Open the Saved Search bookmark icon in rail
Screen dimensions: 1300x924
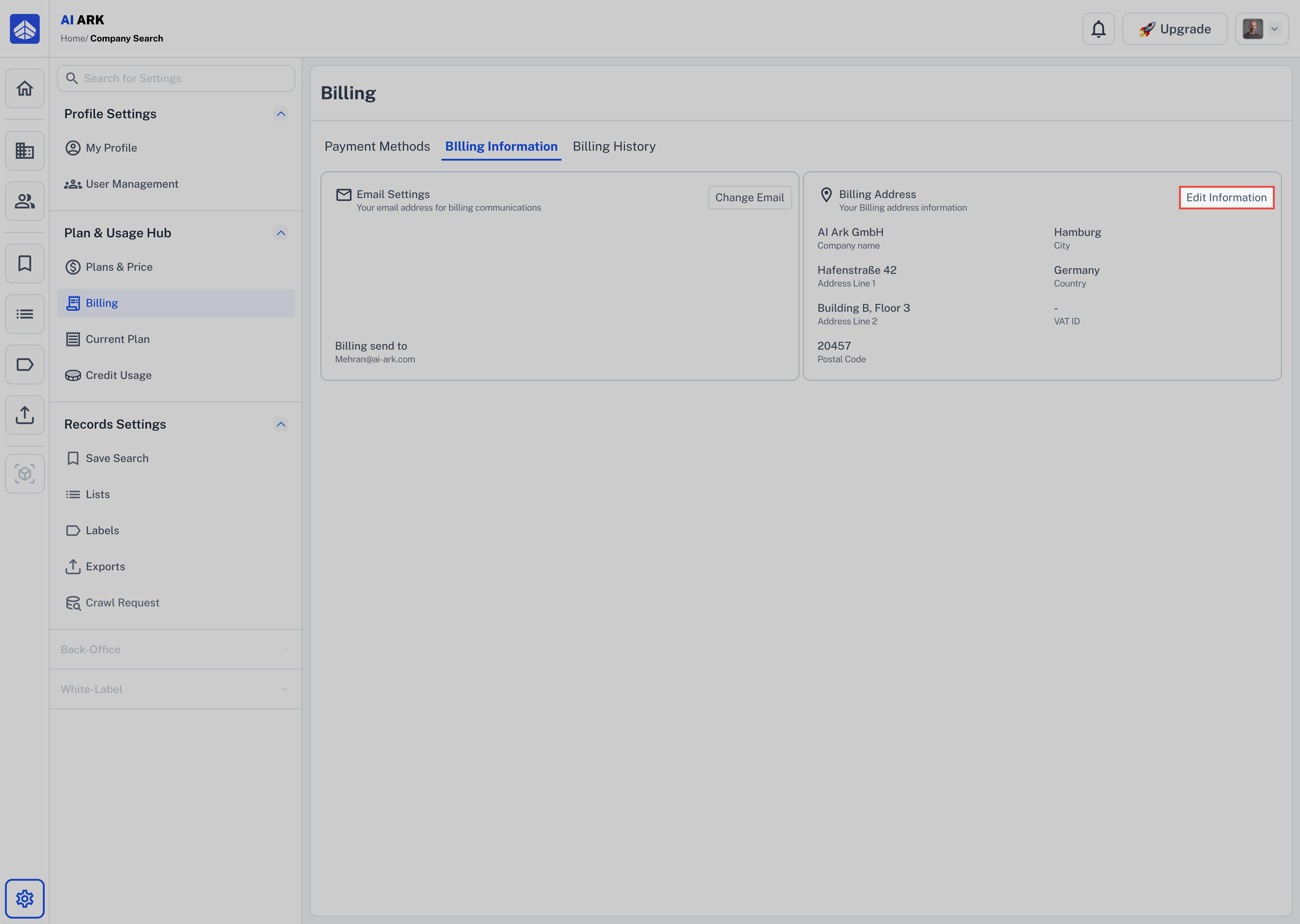24,263
